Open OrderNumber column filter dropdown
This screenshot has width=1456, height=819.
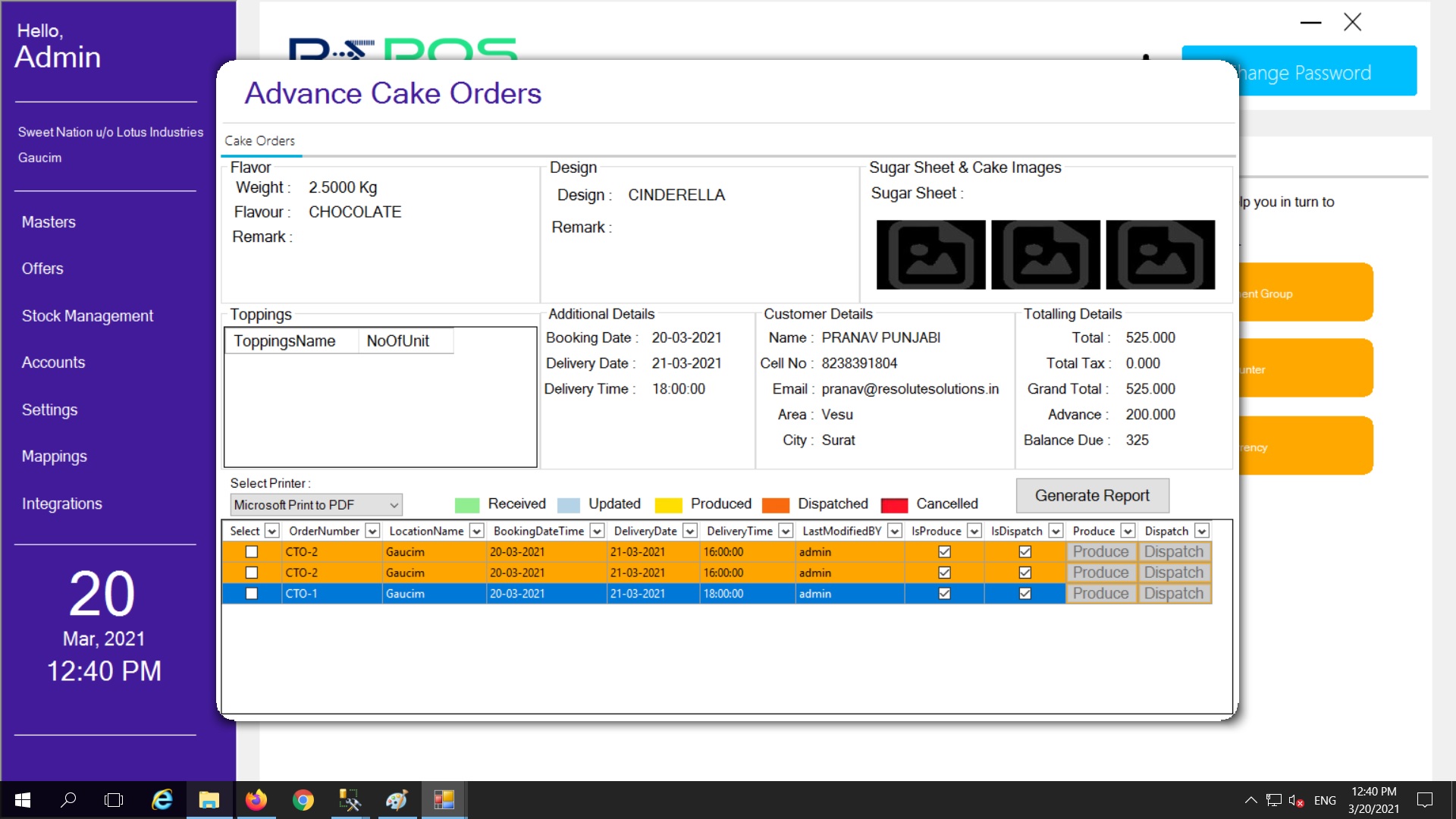(x=372, y=531)
